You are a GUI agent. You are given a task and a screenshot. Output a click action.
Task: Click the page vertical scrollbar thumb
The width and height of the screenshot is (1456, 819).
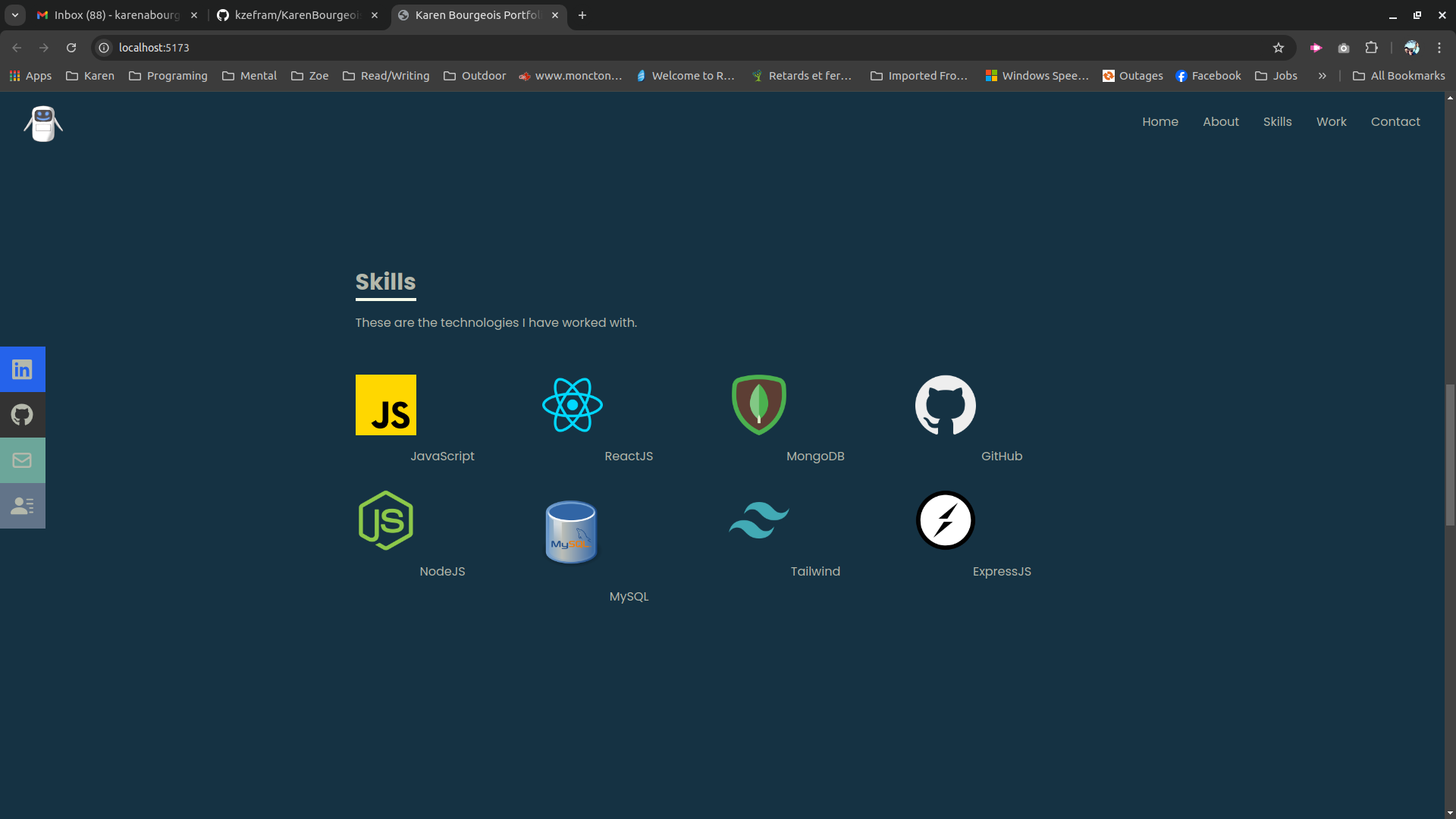click(1450, 454)
